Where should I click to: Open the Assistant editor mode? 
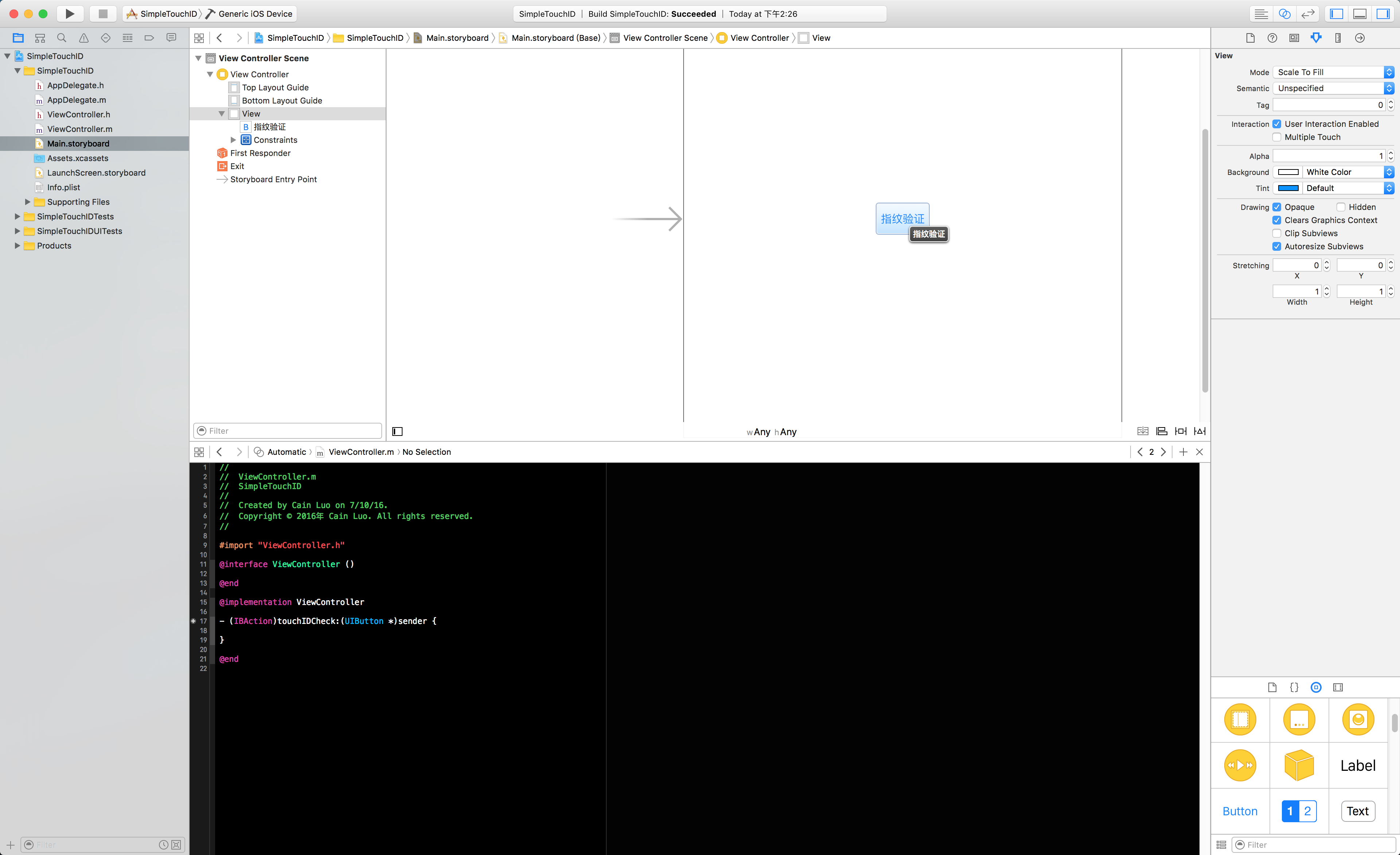coord(1284,13)
